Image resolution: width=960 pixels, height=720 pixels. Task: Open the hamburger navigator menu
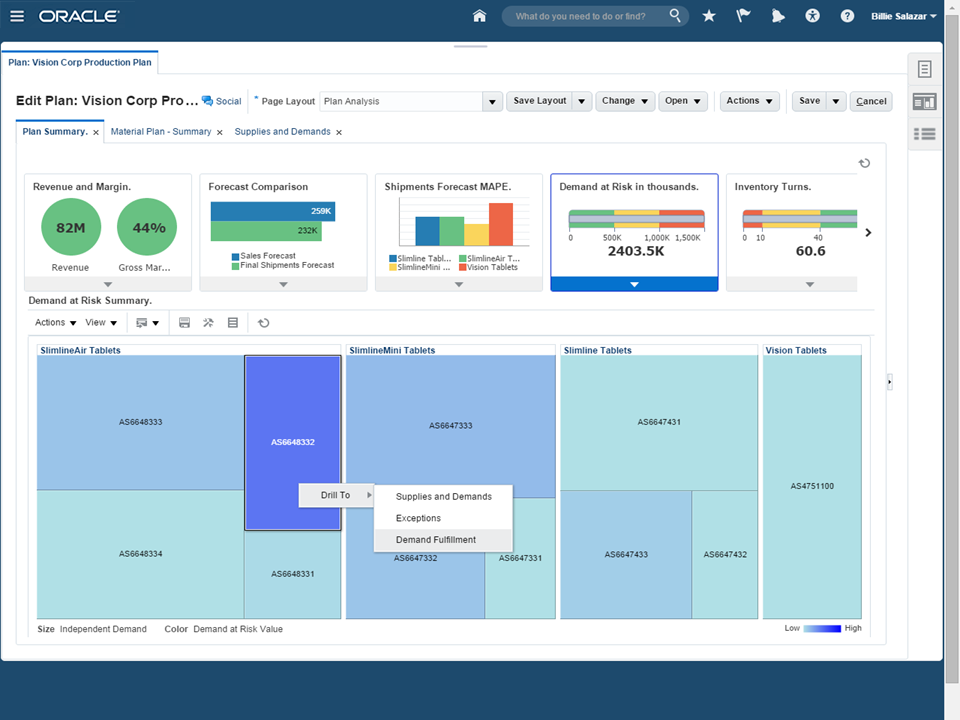(17, 17)
